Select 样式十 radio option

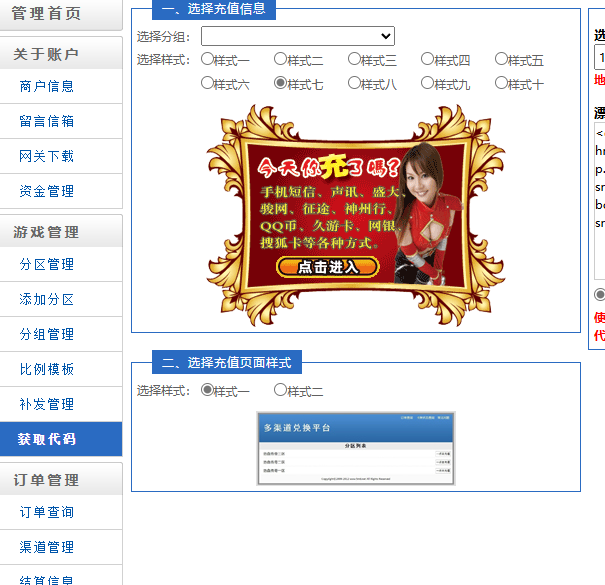(x=502, y=84)
